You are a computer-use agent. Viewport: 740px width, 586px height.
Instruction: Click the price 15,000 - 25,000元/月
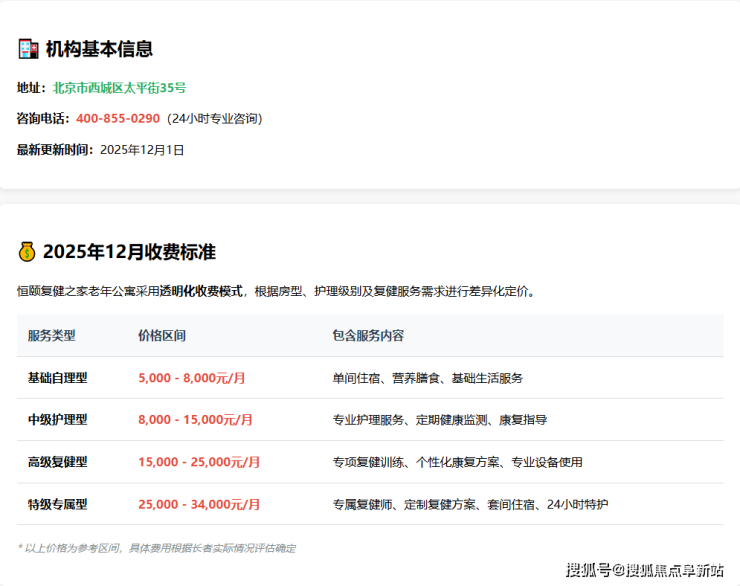point(199,462)
